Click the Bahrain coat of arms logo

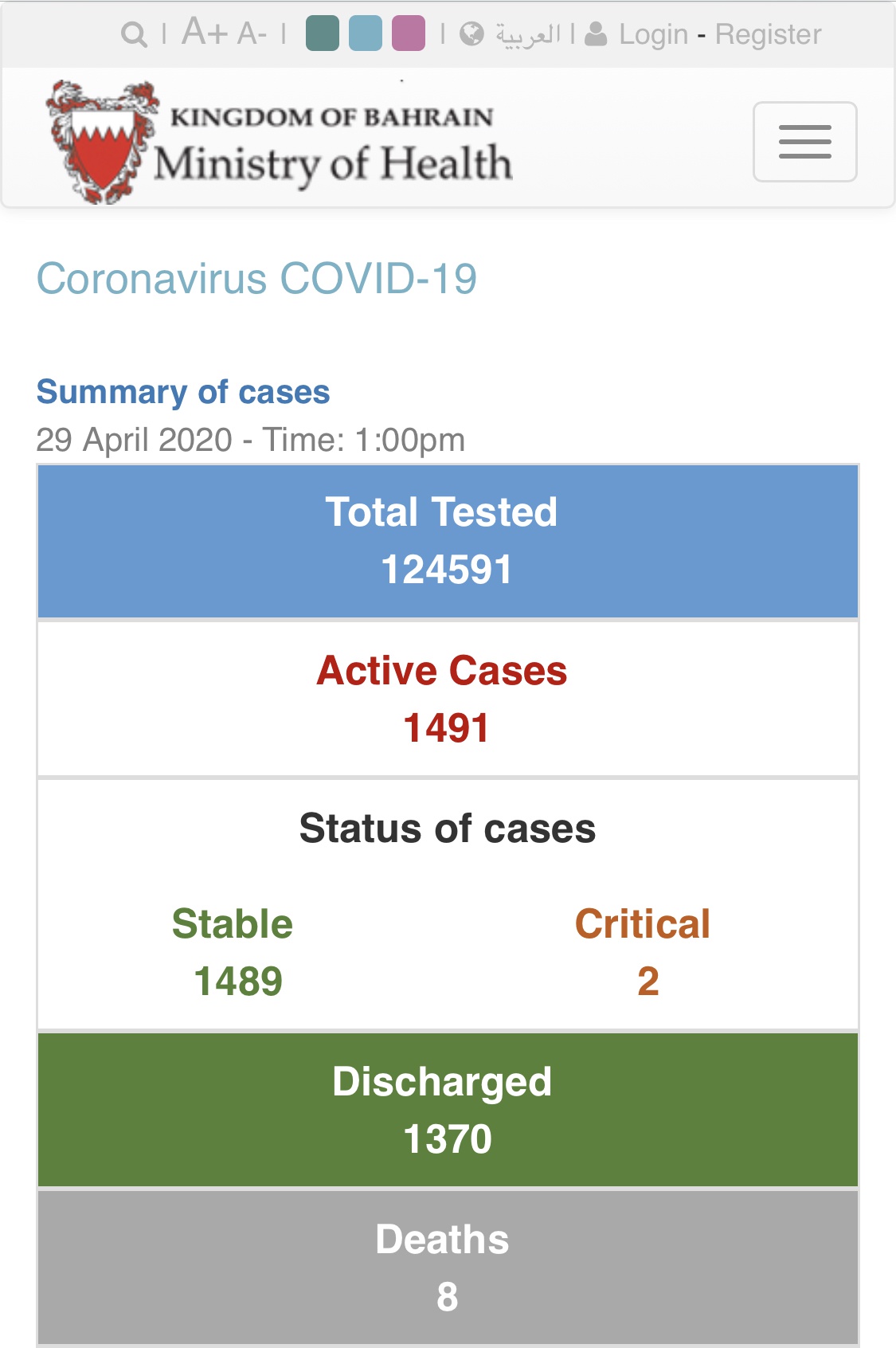[102, 142]
